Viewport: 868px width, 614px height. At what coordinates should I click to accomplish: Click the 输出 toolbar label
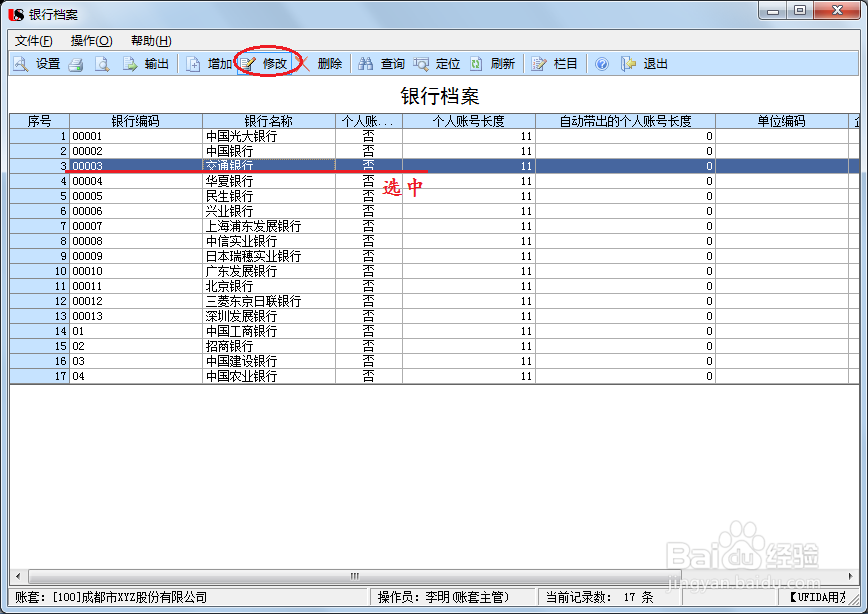(157, 64)
